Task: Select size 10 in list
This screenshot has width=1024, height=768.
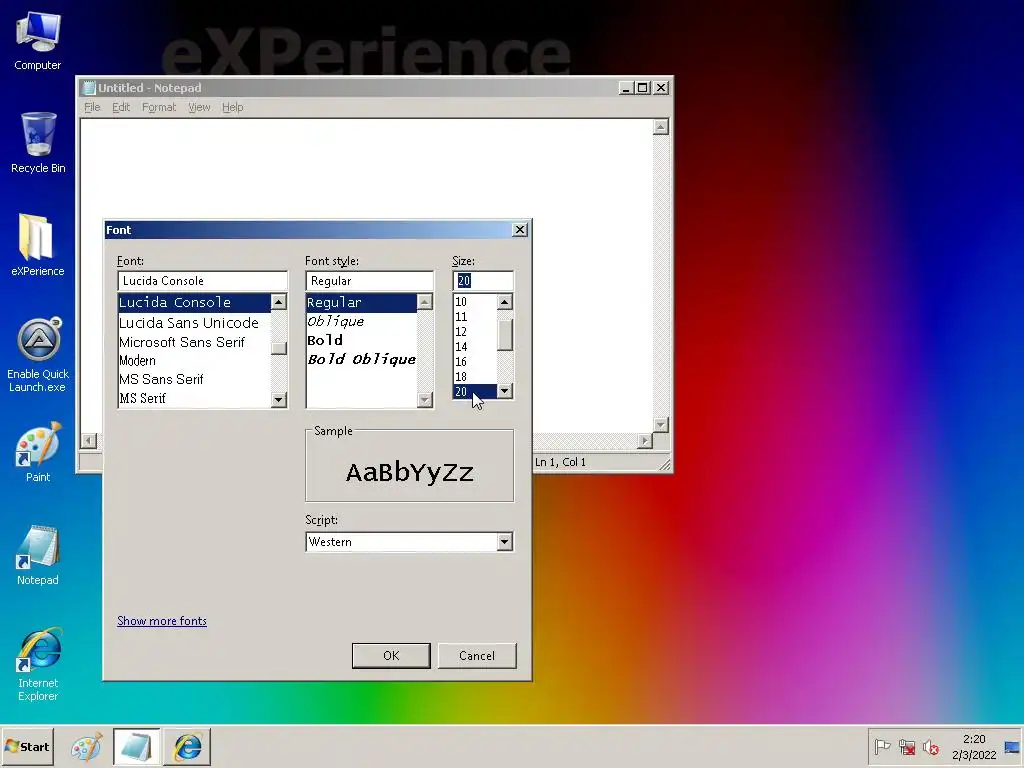Action: pos(475,302)
